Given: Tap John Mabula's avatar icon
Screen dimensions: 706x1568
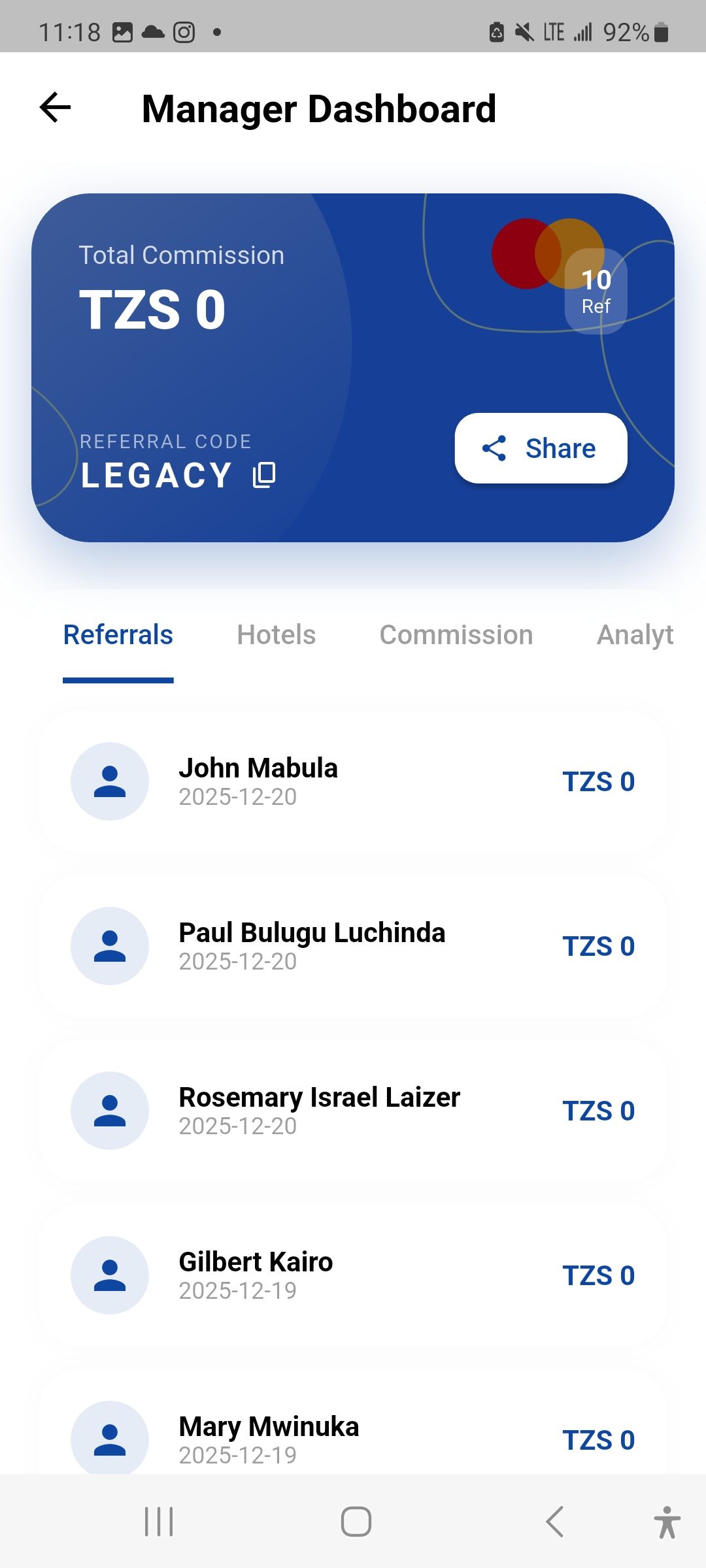Looking at the screenshot, I should click(x=110, y=781).
